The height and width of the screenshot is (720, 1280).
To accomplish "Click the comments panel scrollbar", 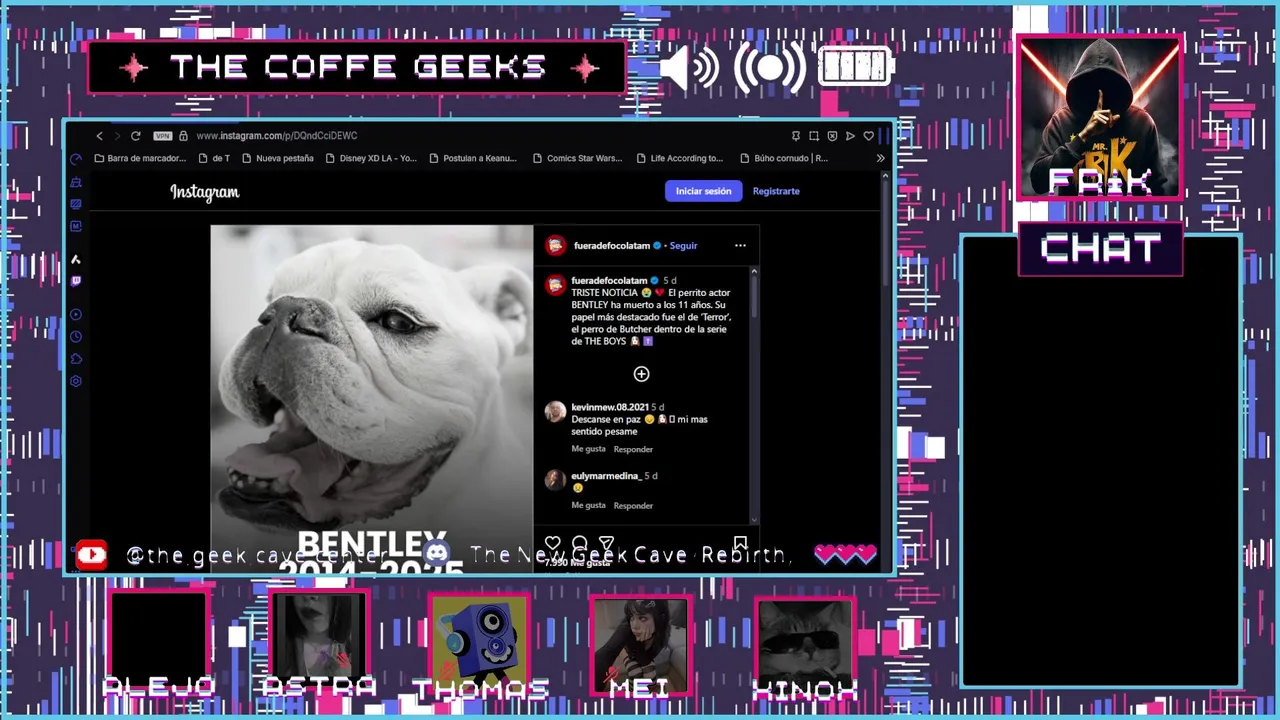I will (x=754, y=297).
